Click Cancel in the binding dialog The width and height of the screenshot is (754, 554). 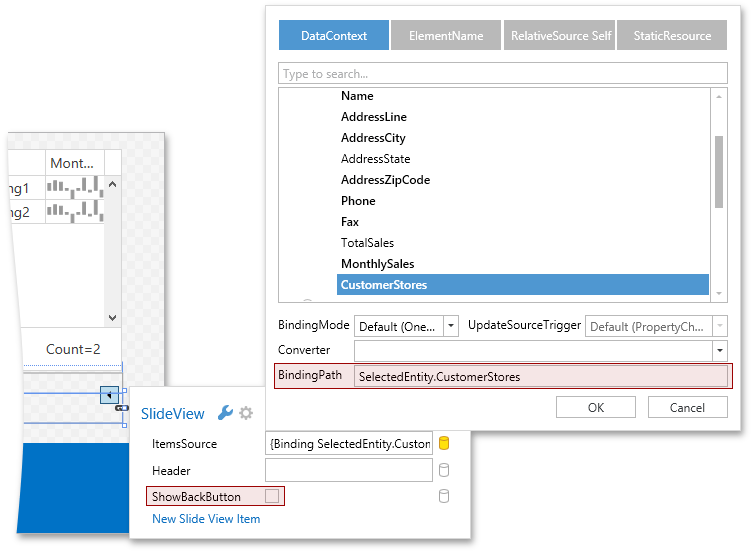687,407
